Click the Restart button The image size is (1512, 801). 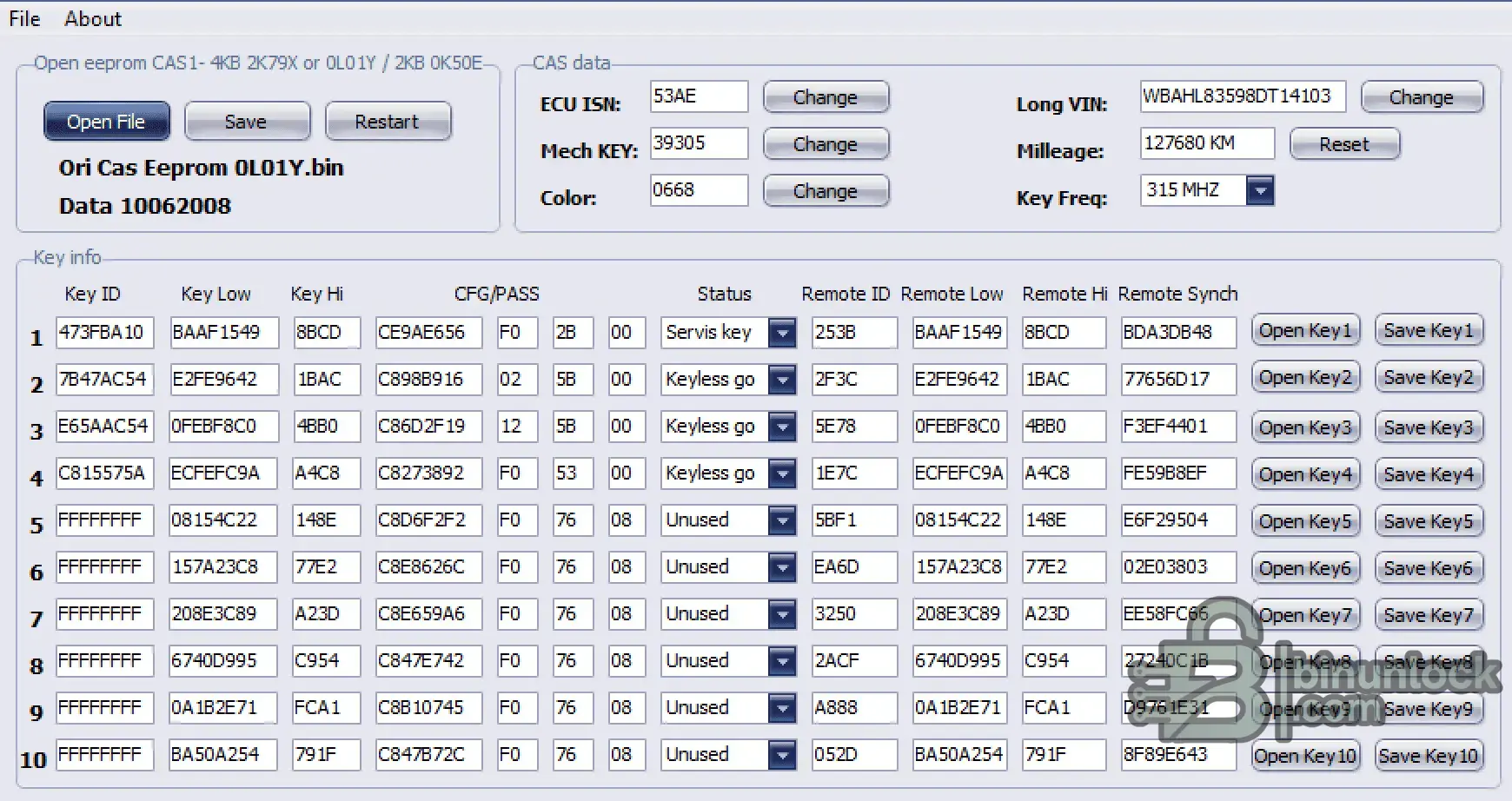pyautogui.click(x=388, y=122)
